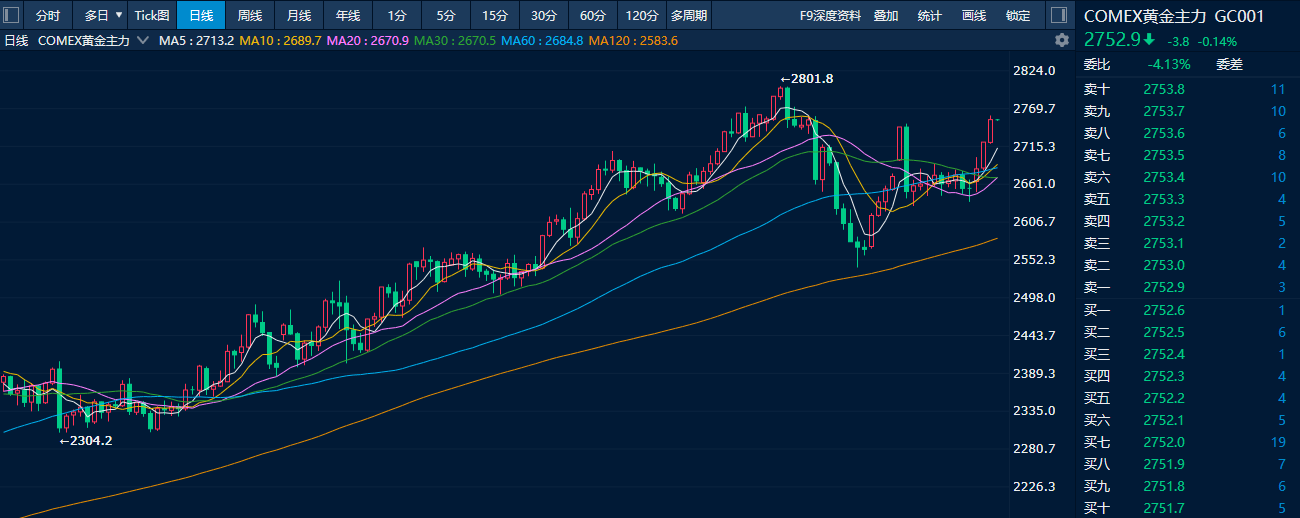This screenshot has width=1300, height=518.
Task: Toggle the 锁定 lock option
Action: pos(1018,15)
